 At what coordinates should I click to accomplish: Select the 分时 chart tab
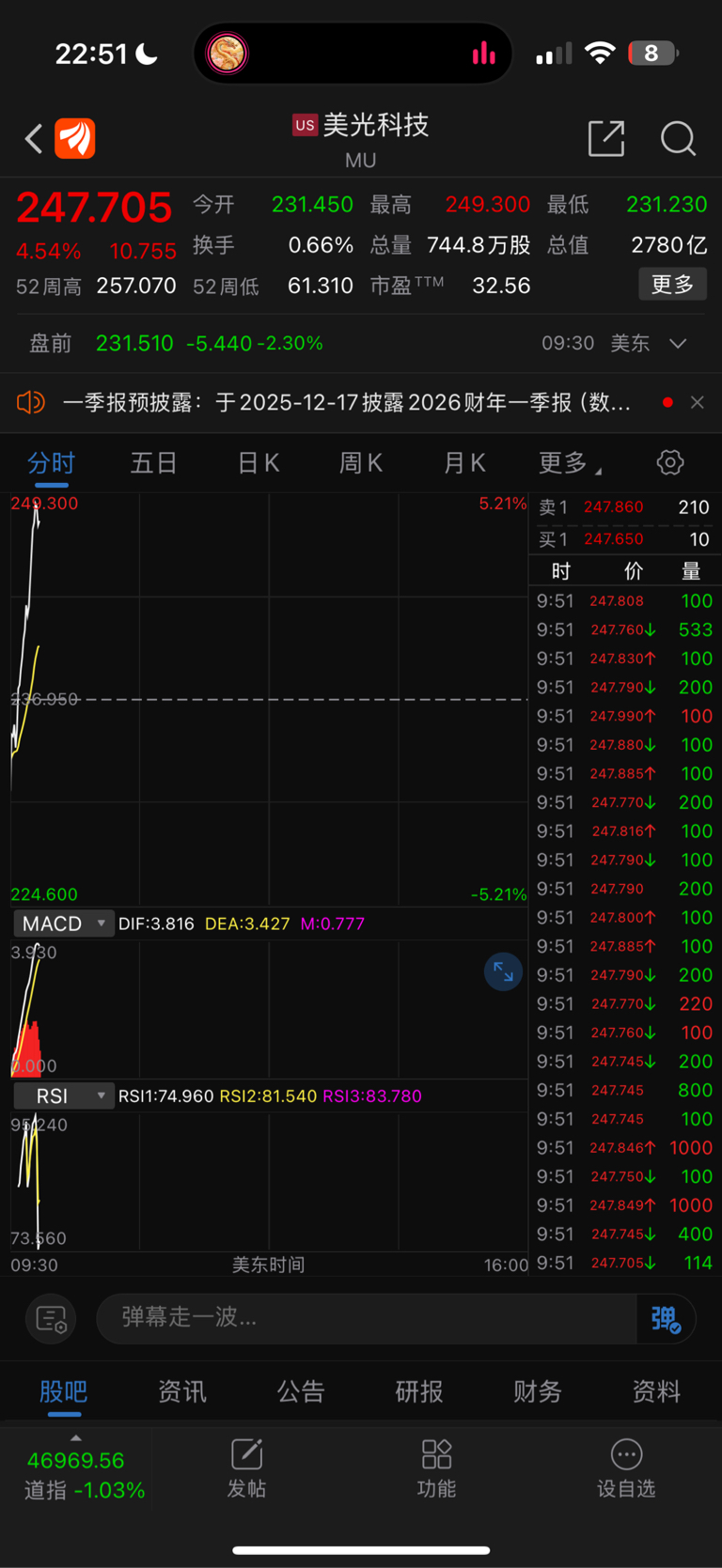tap(51, 462)
